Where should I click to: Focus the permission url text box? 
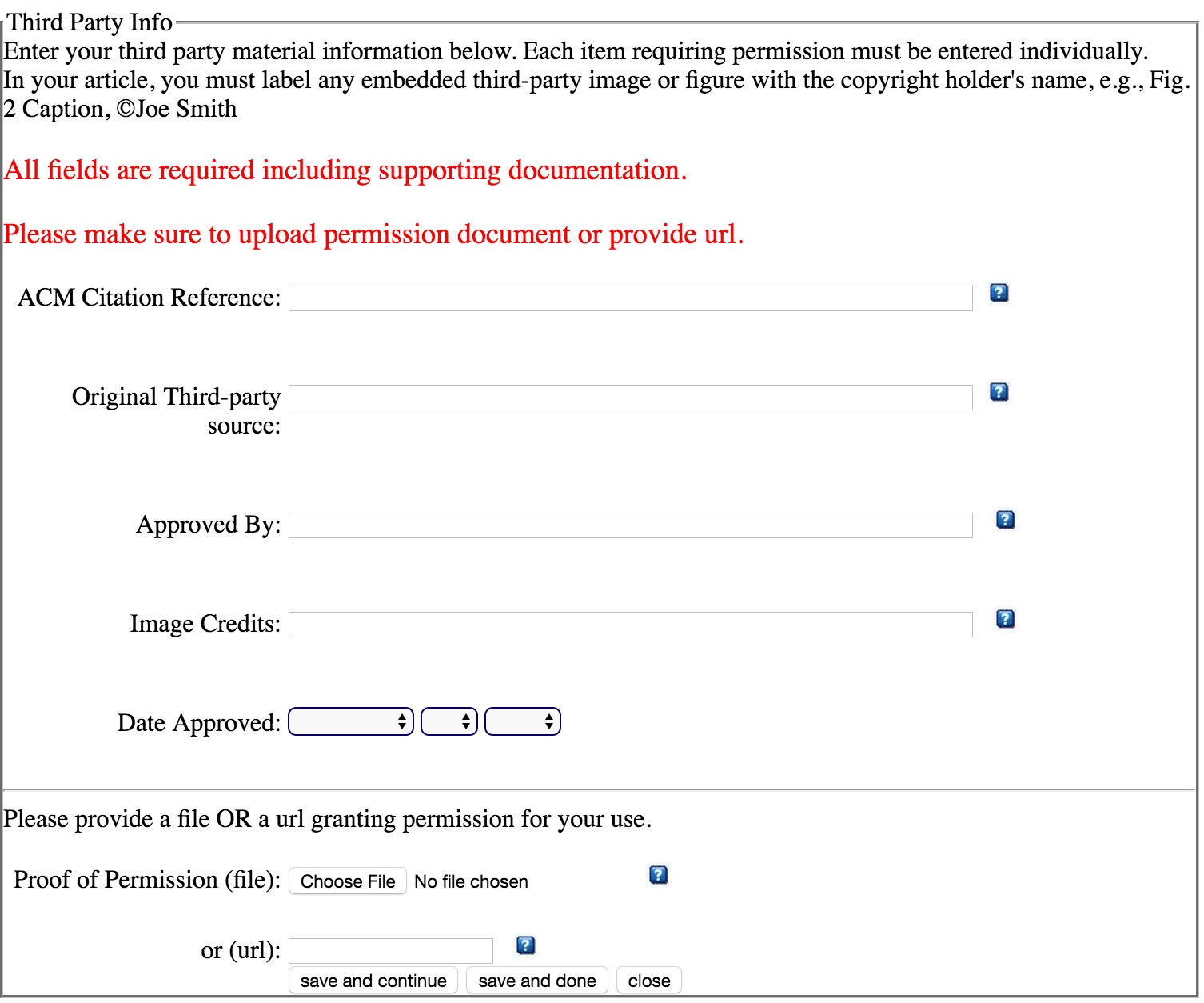(390, 951)
